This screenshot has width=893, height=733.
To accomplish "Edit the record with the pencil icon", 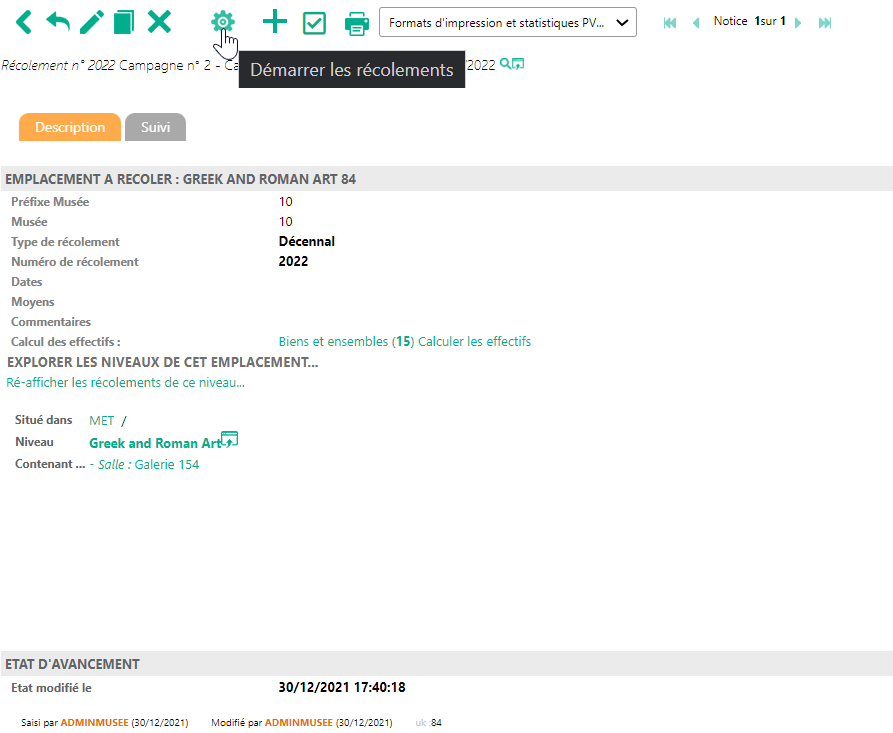I will (92, 21).
